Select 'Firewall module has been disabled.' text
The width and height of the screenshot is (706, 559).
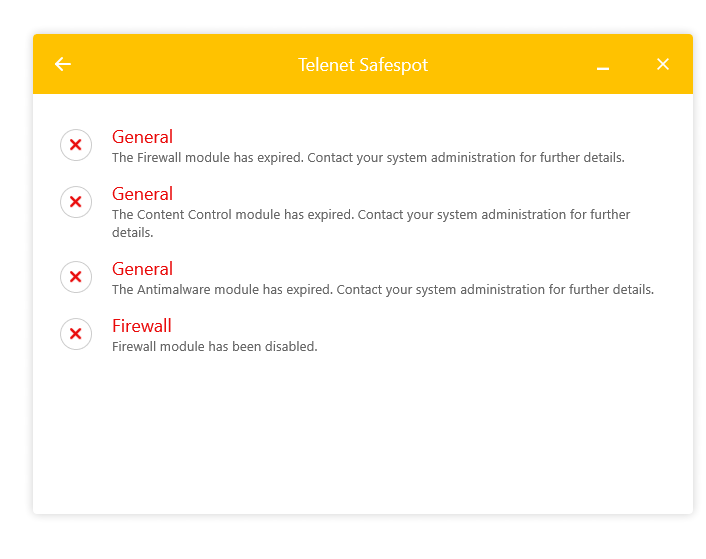pos(215,347)
